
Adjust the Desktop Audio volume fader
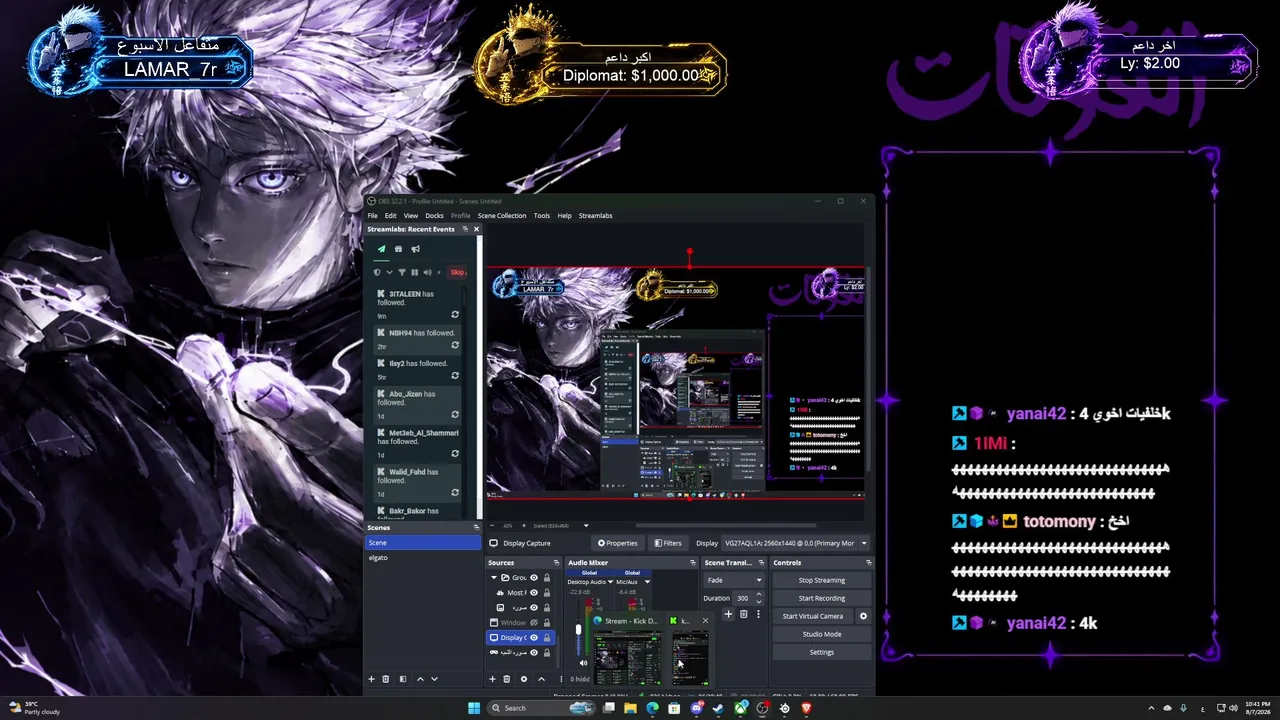pos(578,631)
